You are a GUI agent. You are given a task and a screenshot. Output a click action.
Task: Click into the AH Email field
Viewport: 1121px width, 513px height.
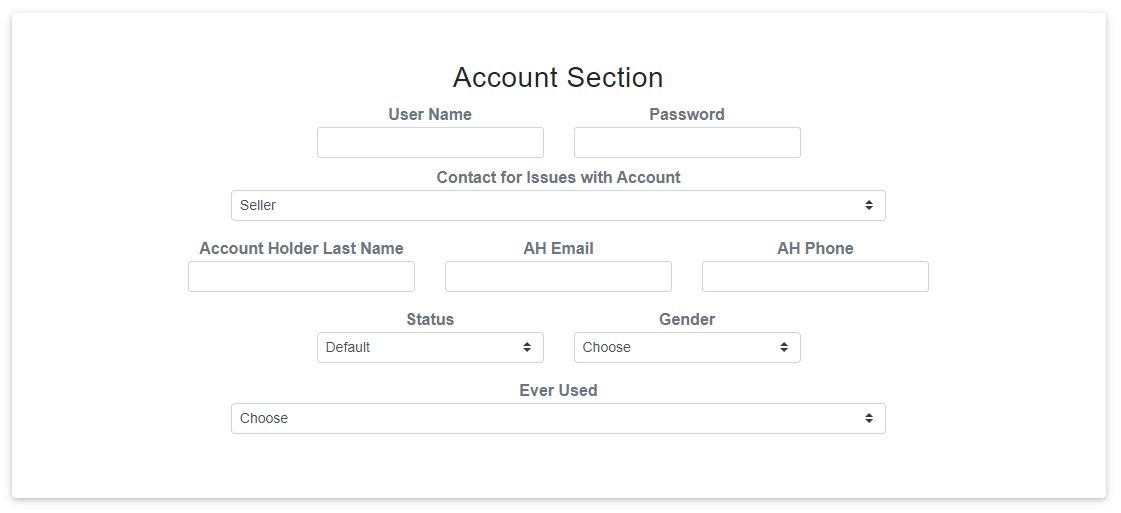click(x=558, y=276)
